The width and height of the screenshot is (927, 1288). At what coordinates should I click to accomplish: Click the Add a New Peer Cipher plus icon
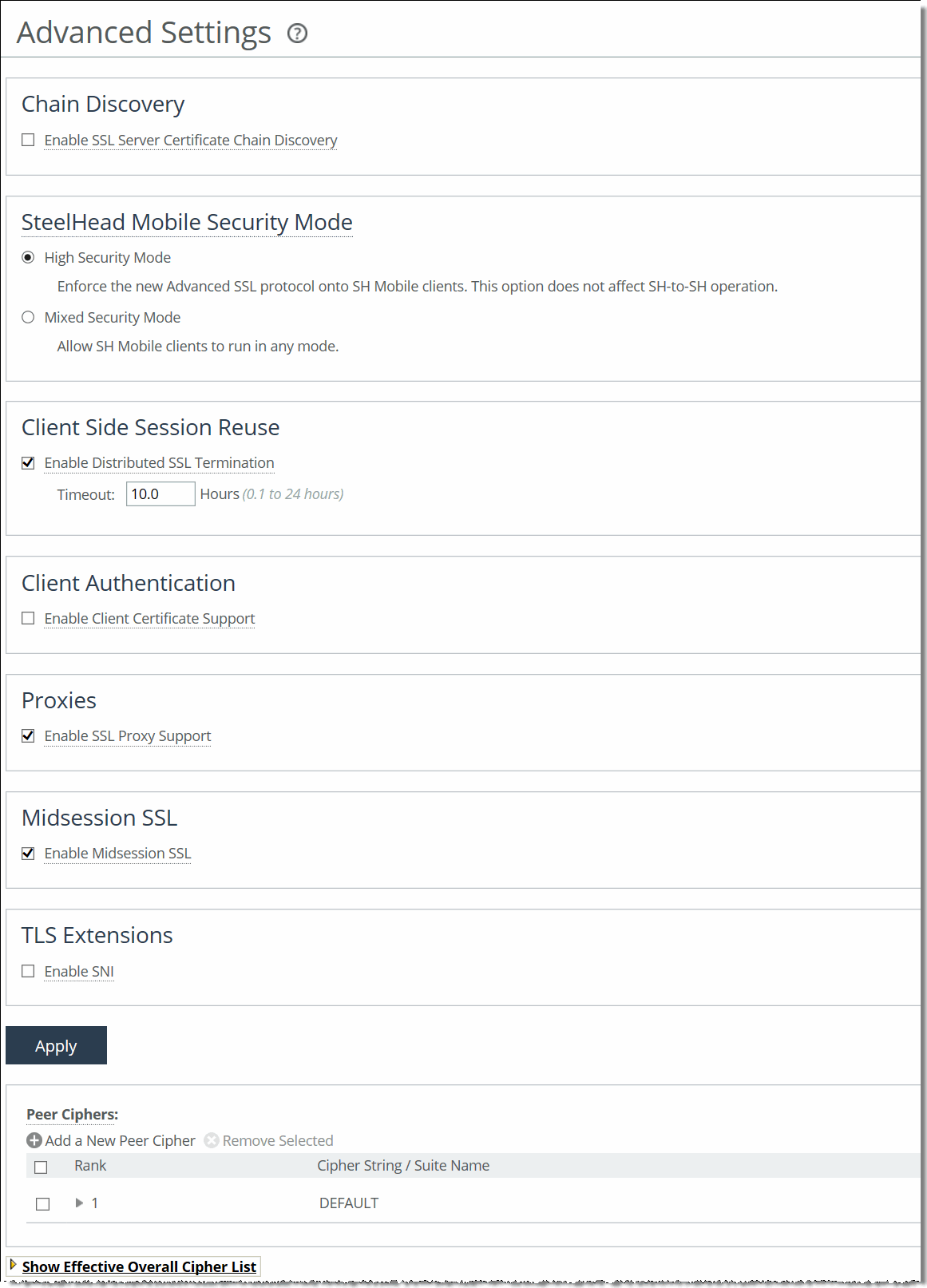[x=34, y=1140]
